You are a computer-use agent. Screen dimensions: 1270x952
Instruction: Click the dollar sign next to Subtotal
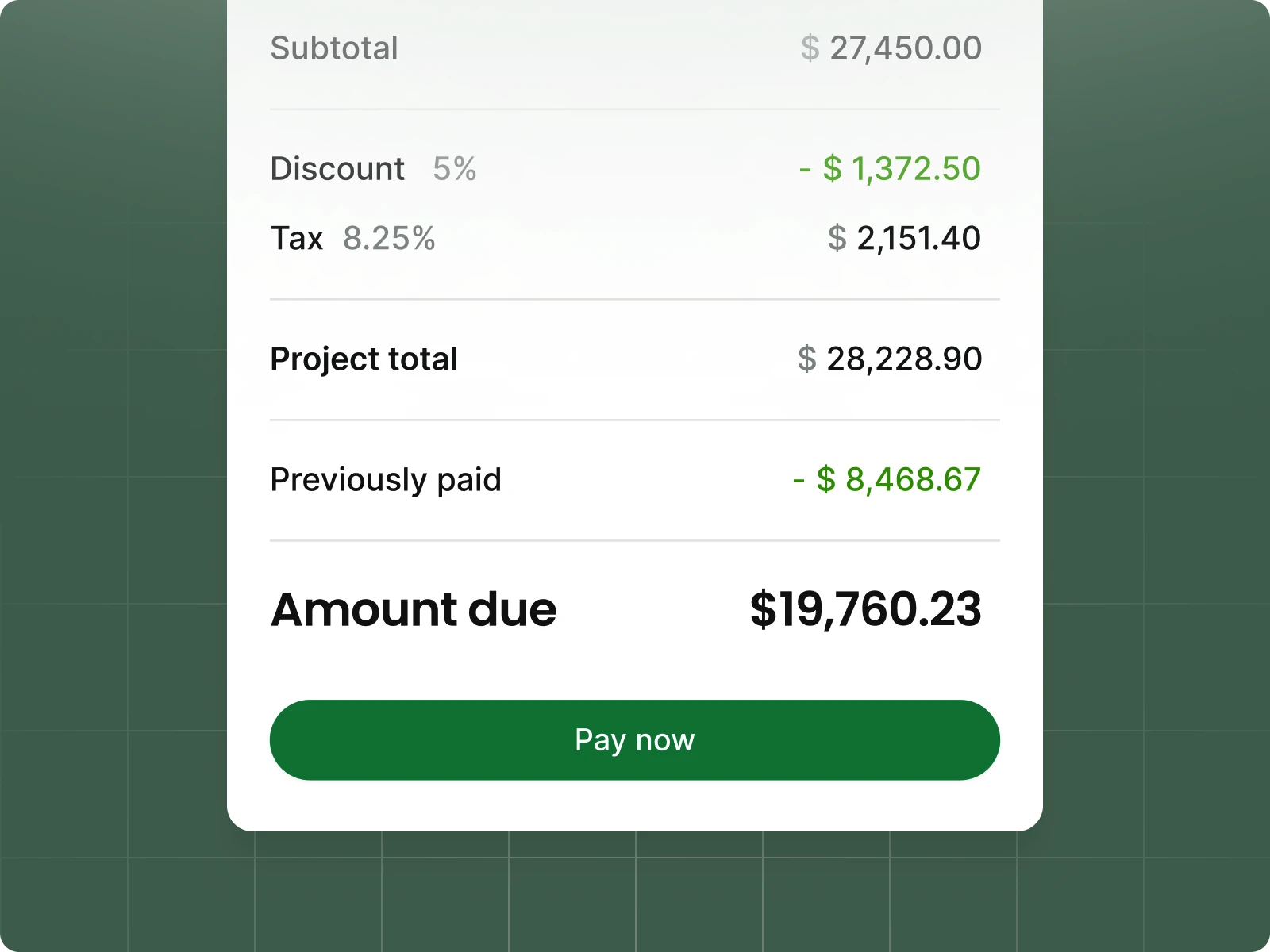coord(811,48)
